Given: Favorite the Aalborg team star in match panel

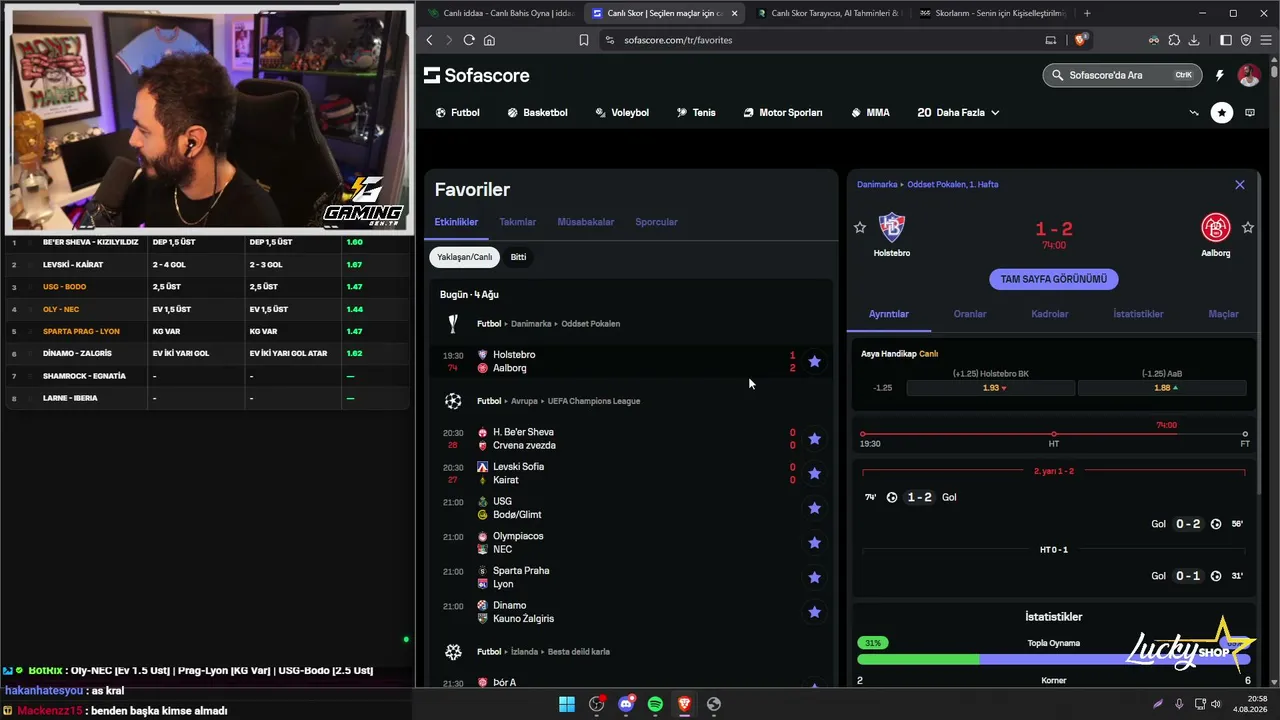Looking at the screenshot, I should 1248,228.
